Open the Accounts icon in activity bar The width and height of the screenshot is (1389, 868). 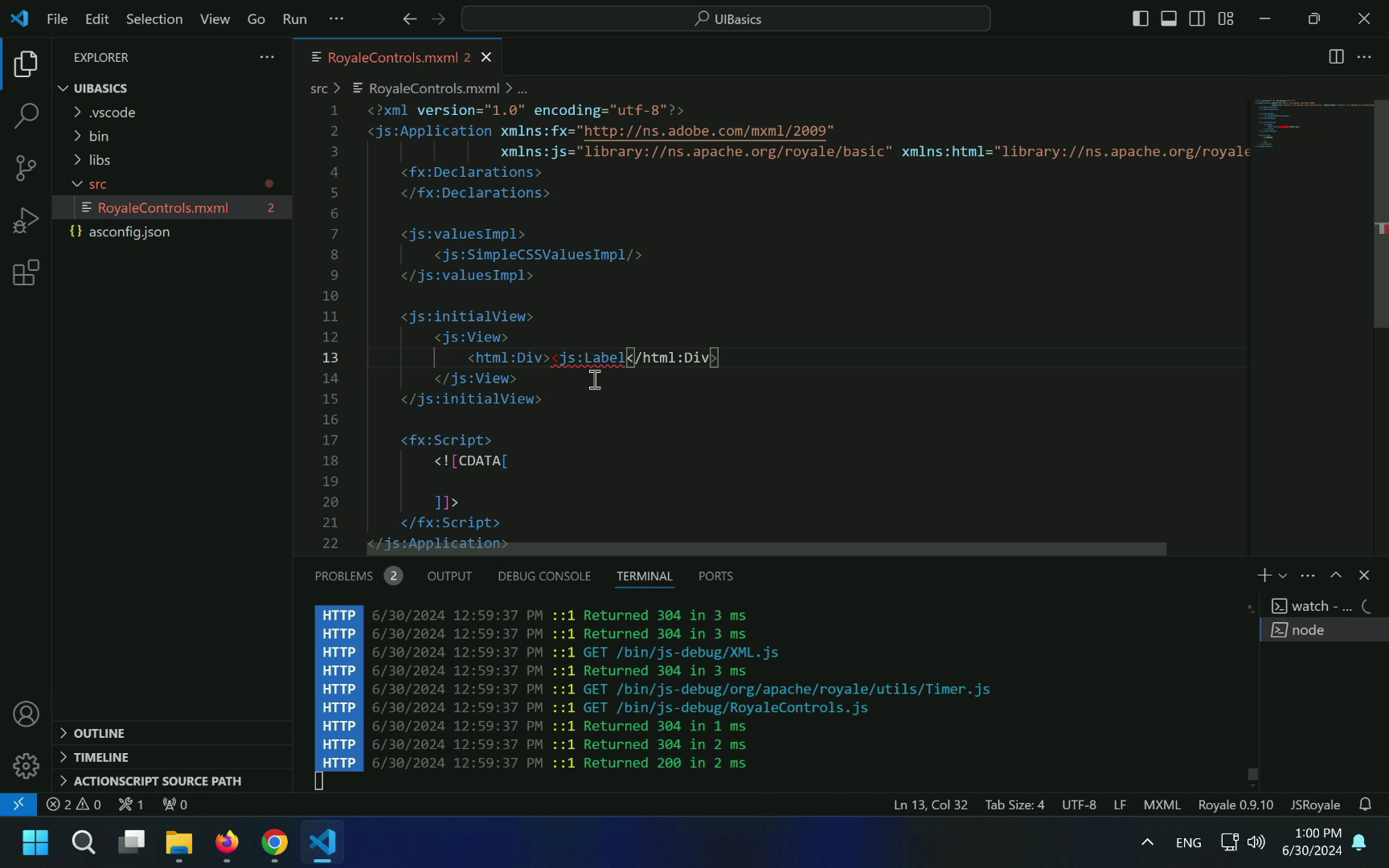[26, 714]
